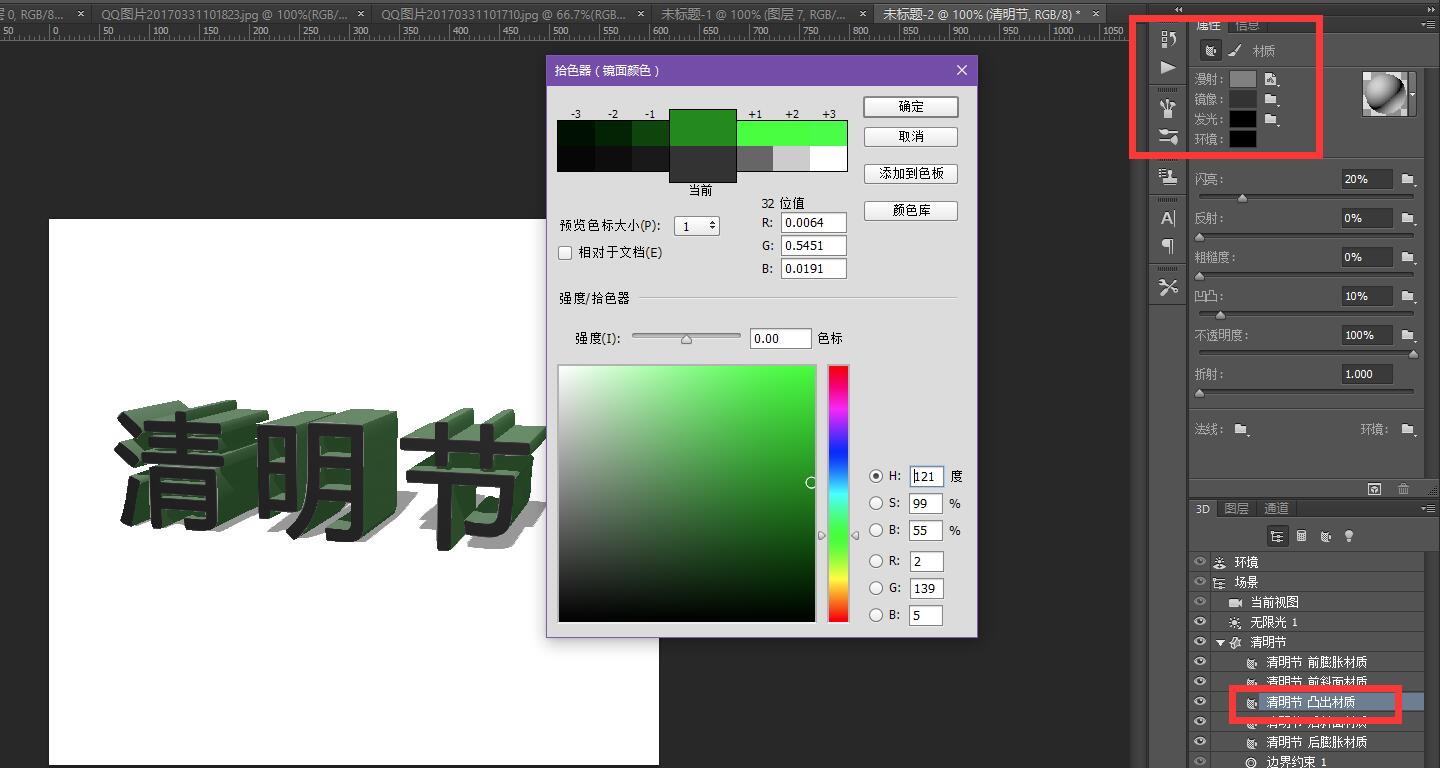
Task: Open the Actions panel play icon
Action: [x=1168, y=68]
